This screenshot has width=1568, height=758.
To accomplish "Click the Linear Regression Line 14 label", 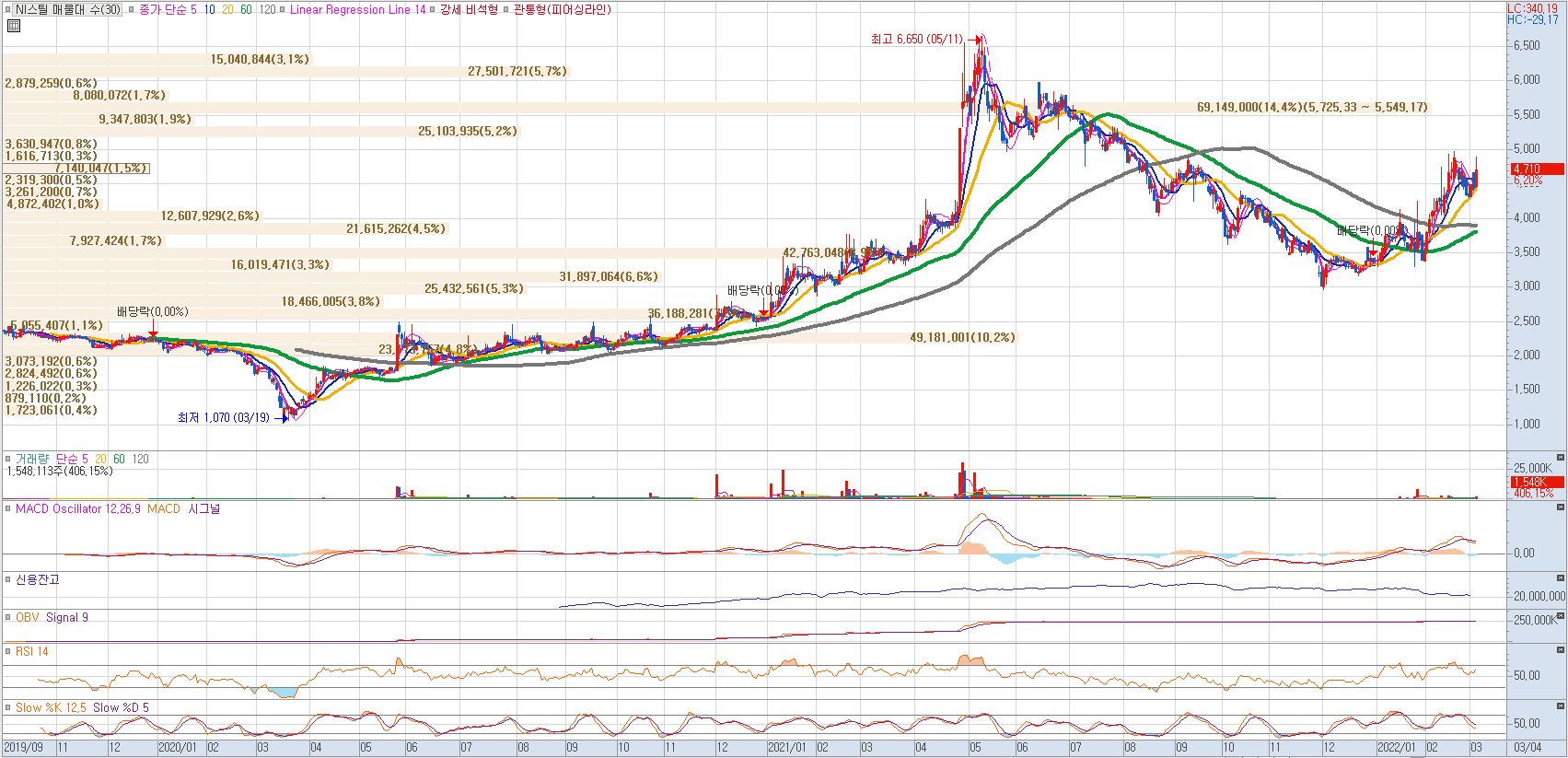I will coord(357,10).
